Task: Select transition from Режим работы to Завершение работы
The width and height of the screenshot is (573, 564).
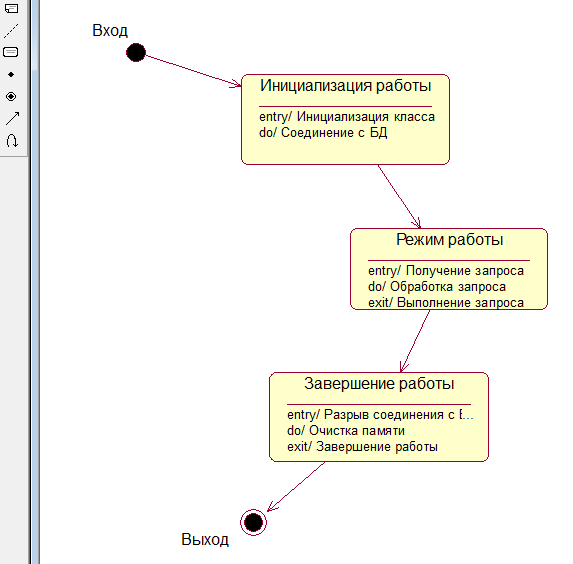Action: (415, 341)
